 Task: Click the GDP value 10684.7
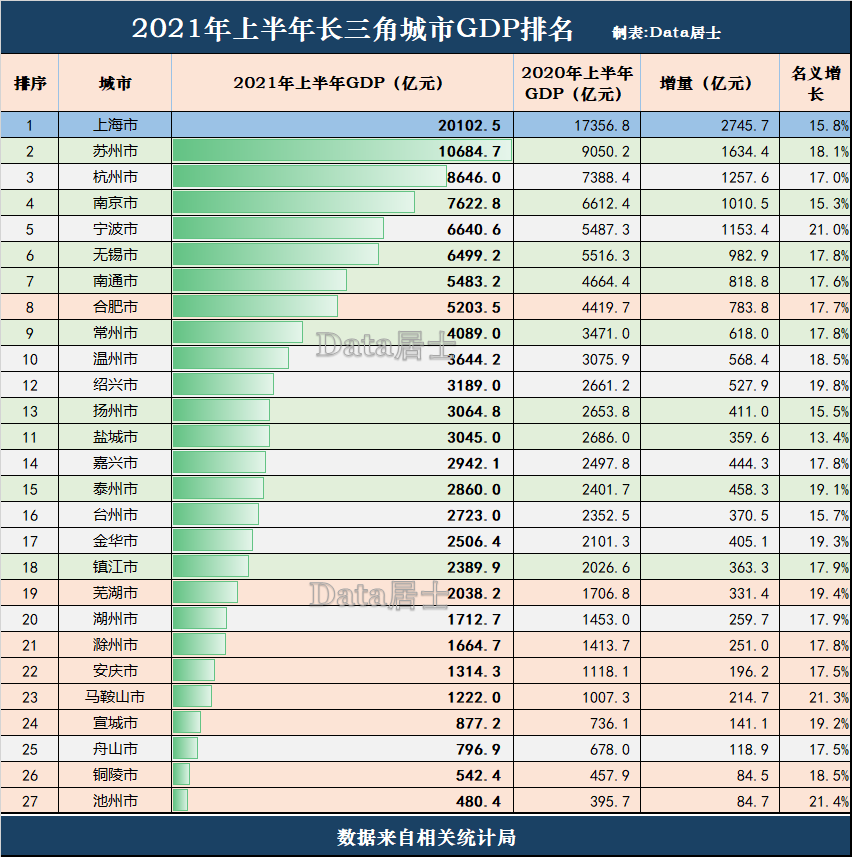pos(469,151)
